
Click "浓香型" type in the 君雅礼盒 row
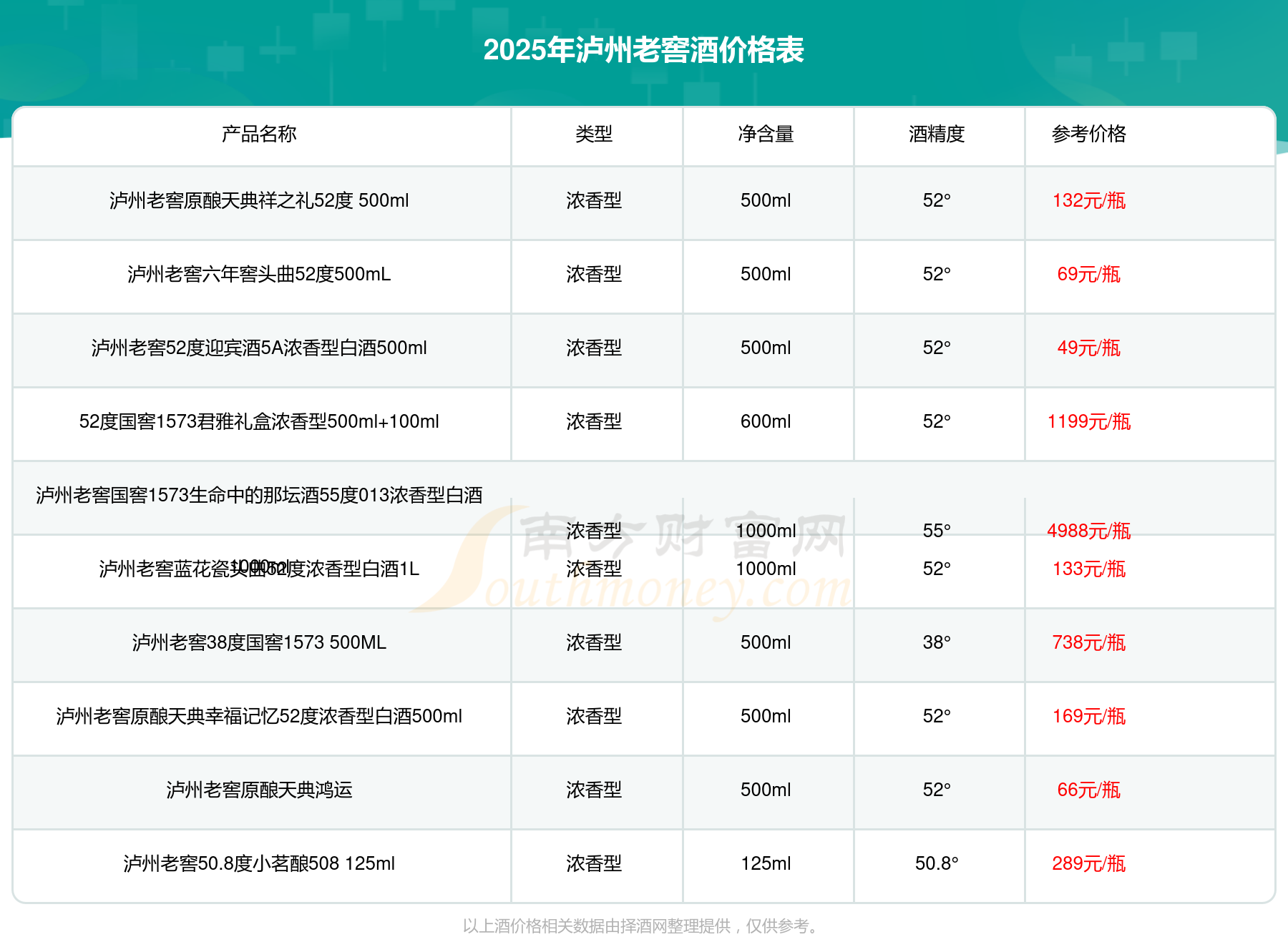click(x=594, y=421)
